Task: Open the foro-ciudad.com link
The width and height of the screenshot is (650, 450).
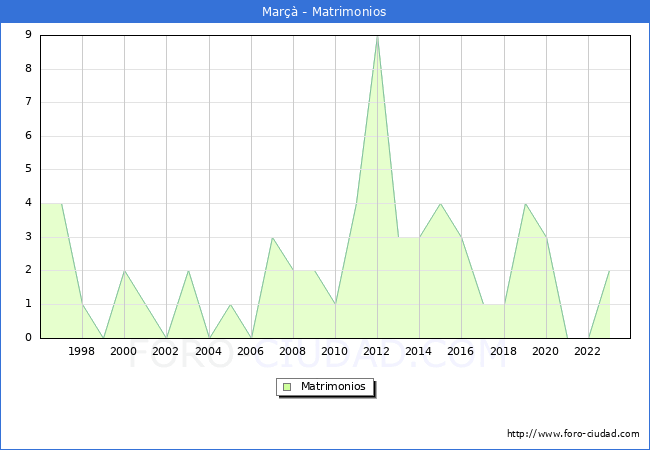Action: (x=573, y=434)
